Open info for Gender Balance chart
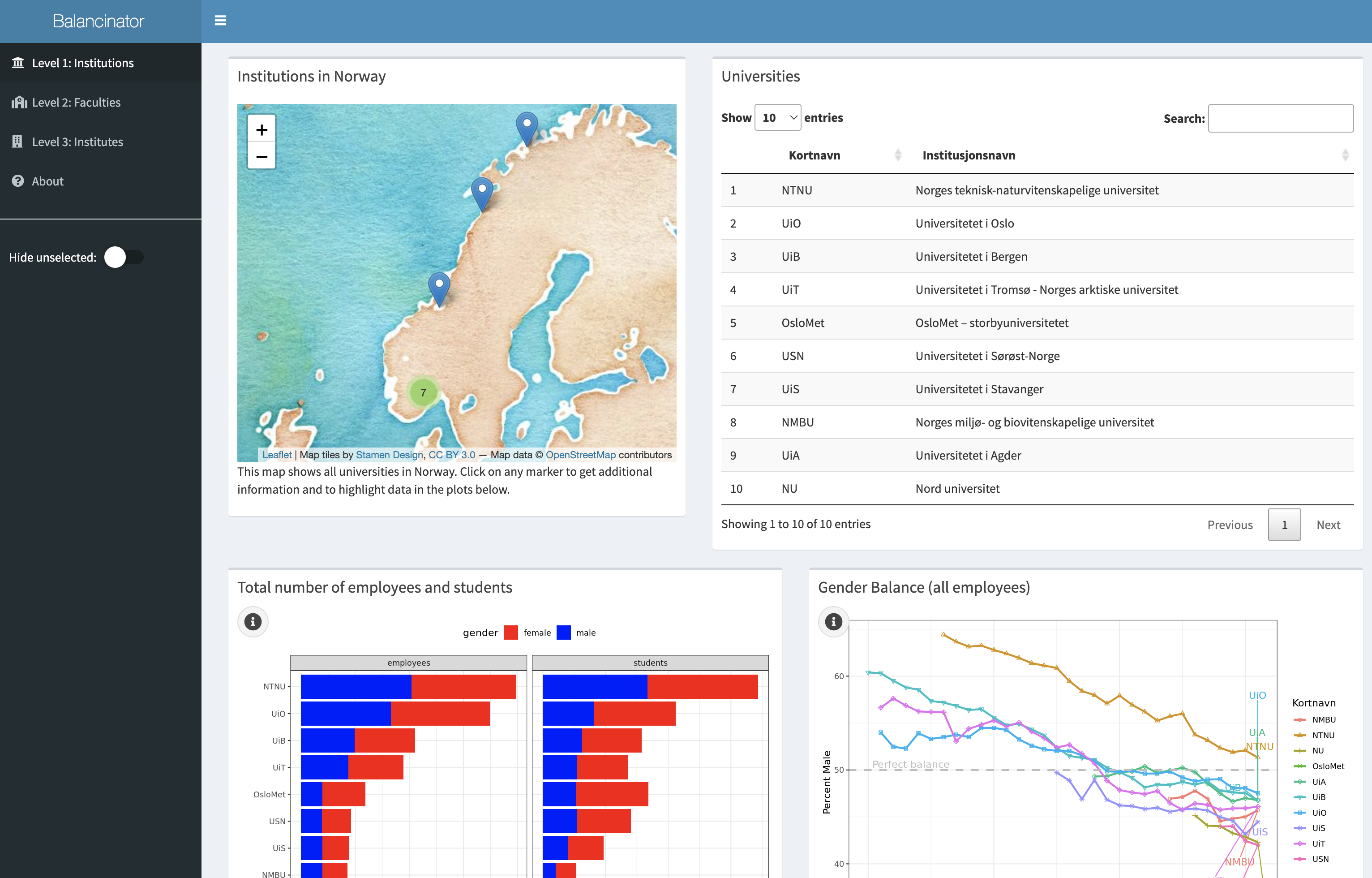Screen dimensions: 1372x878 [x=833, y=621]
